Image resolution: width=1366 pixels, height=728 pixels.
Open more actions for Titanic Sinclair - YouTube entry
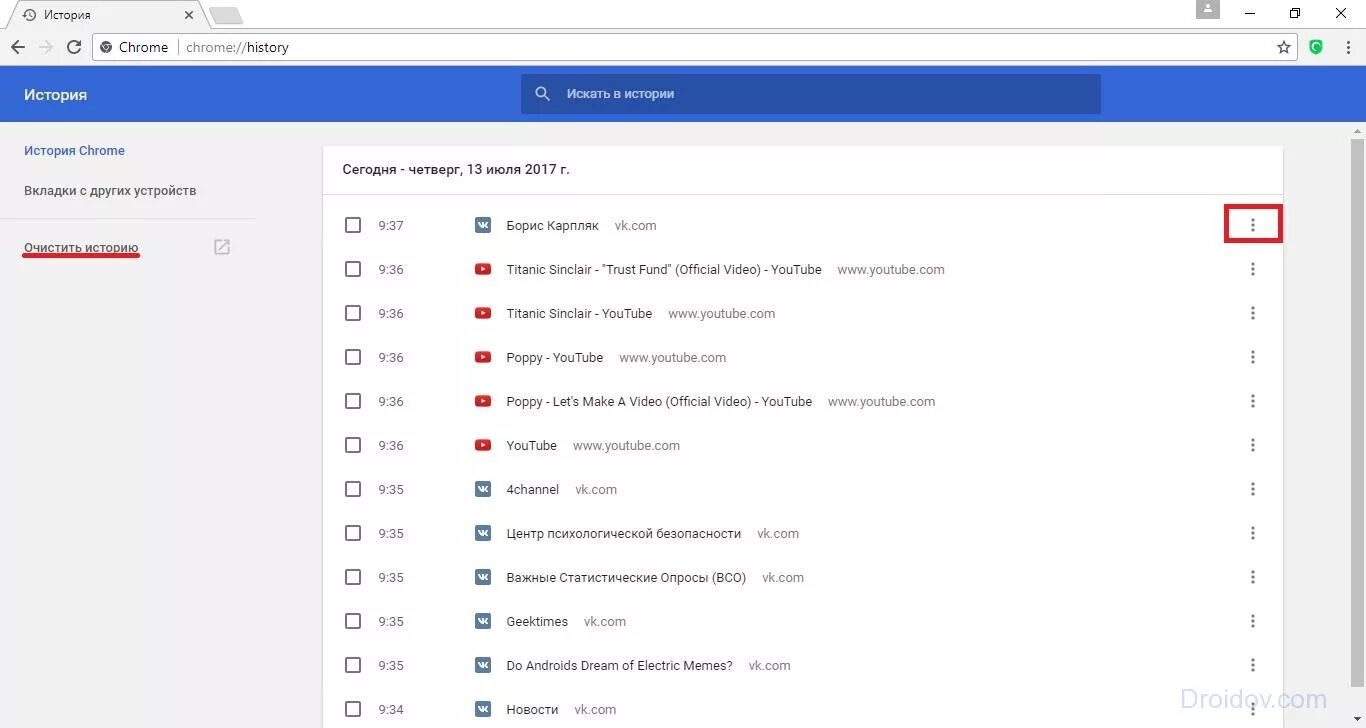pos(1252,313)
